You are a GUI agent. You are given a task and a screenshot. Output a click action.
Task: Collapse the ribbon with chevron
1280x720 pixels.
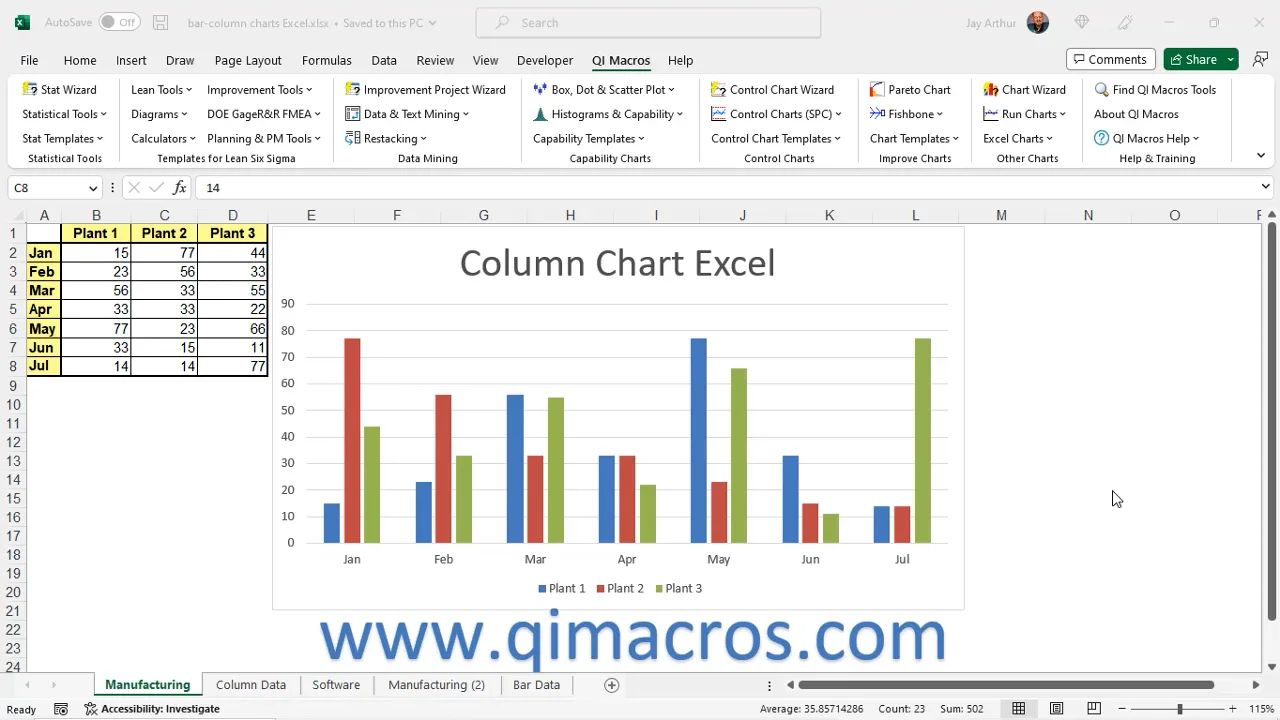coord(1260,155)
